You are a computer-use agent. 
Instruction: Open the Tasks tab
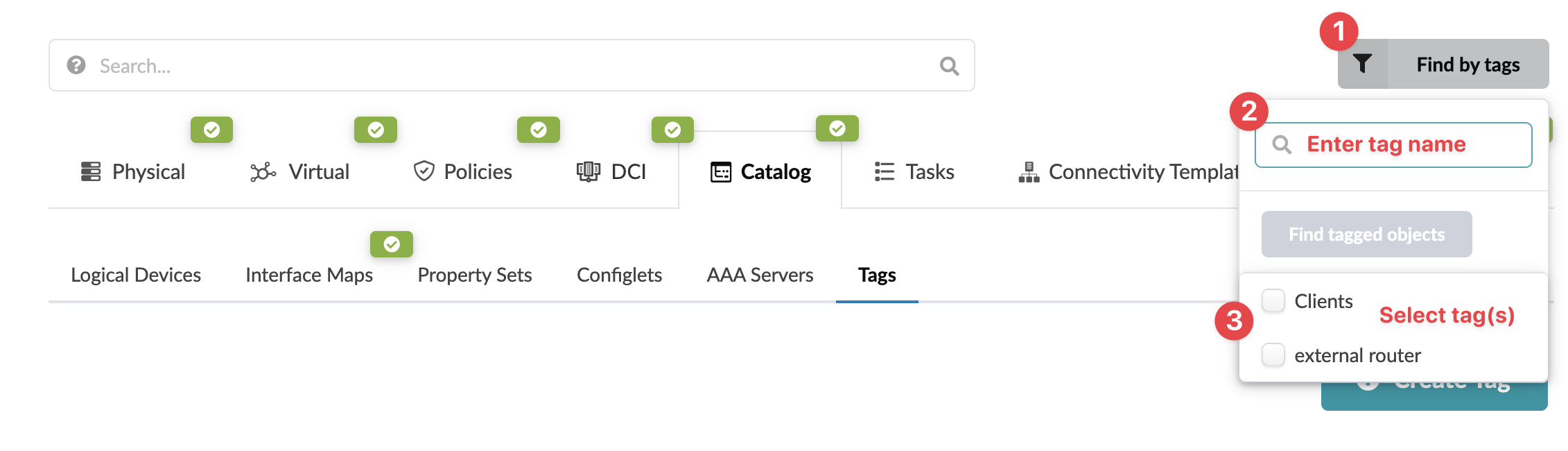[x=914, y=171]
